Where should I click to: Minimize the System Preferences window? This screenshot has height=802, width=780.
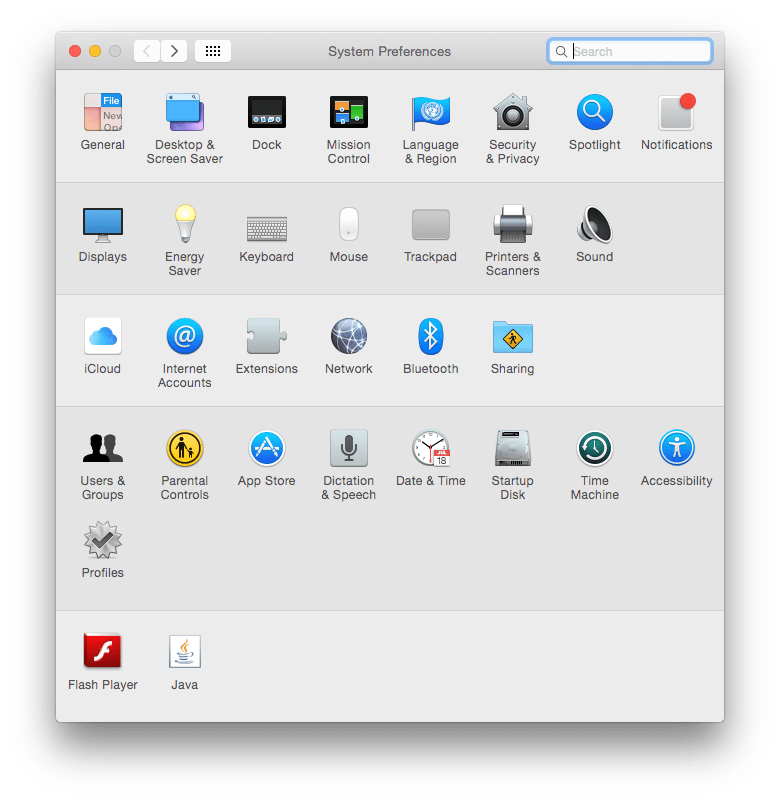pos(95,51)
